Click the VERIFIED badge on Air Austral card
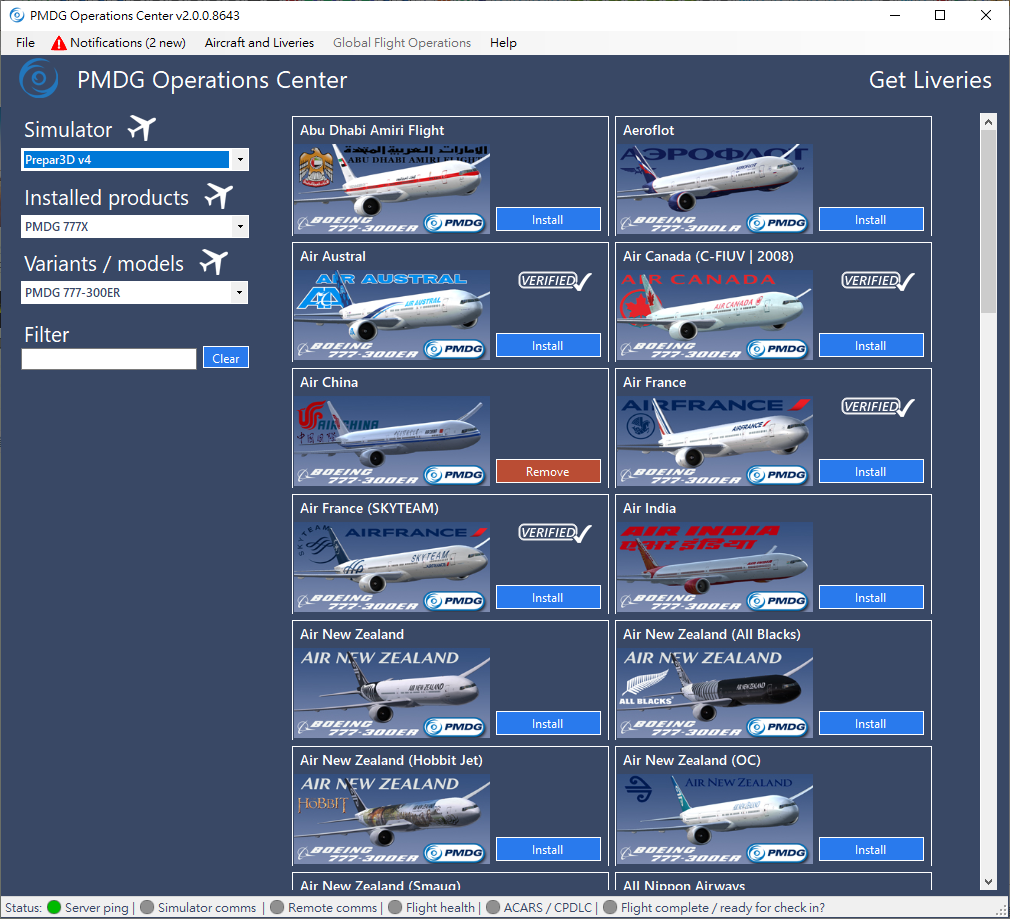 (555, 281)
